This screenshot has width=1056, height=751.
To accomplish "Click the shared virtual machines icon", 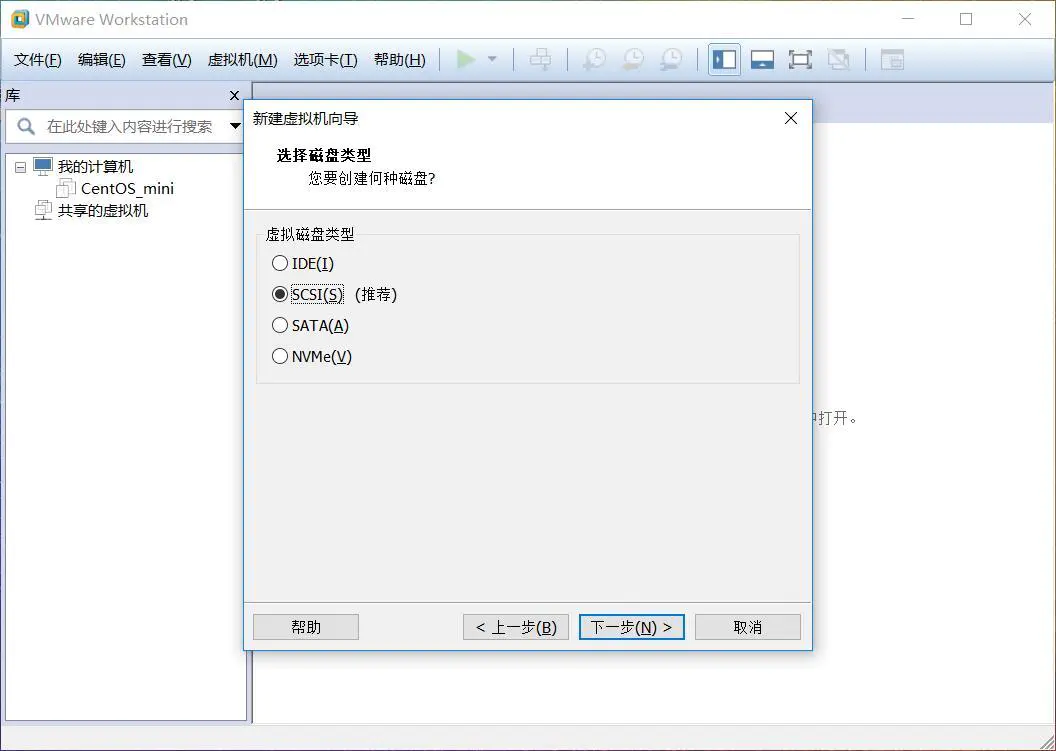I will 43,210.
